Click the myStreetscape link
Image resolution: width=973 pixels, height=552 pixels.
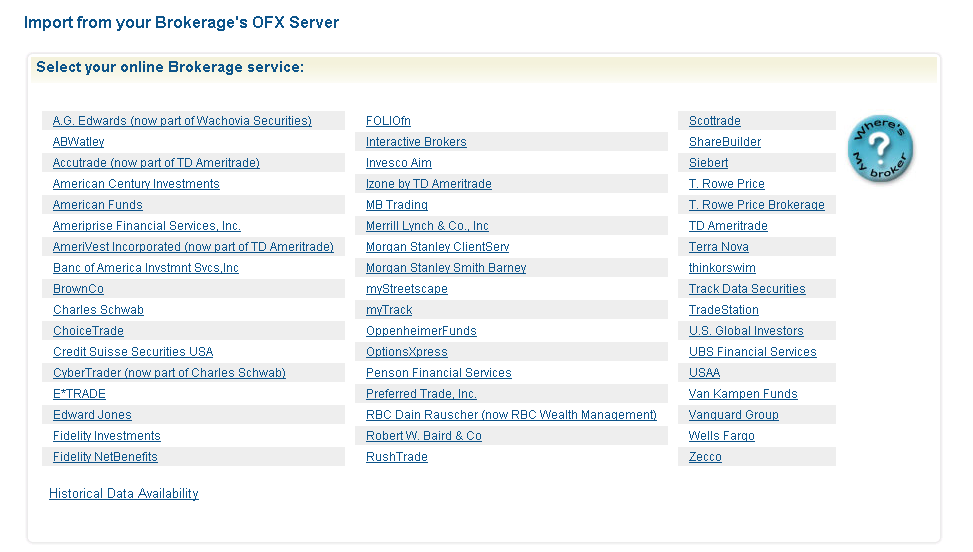tap(406, 289)
